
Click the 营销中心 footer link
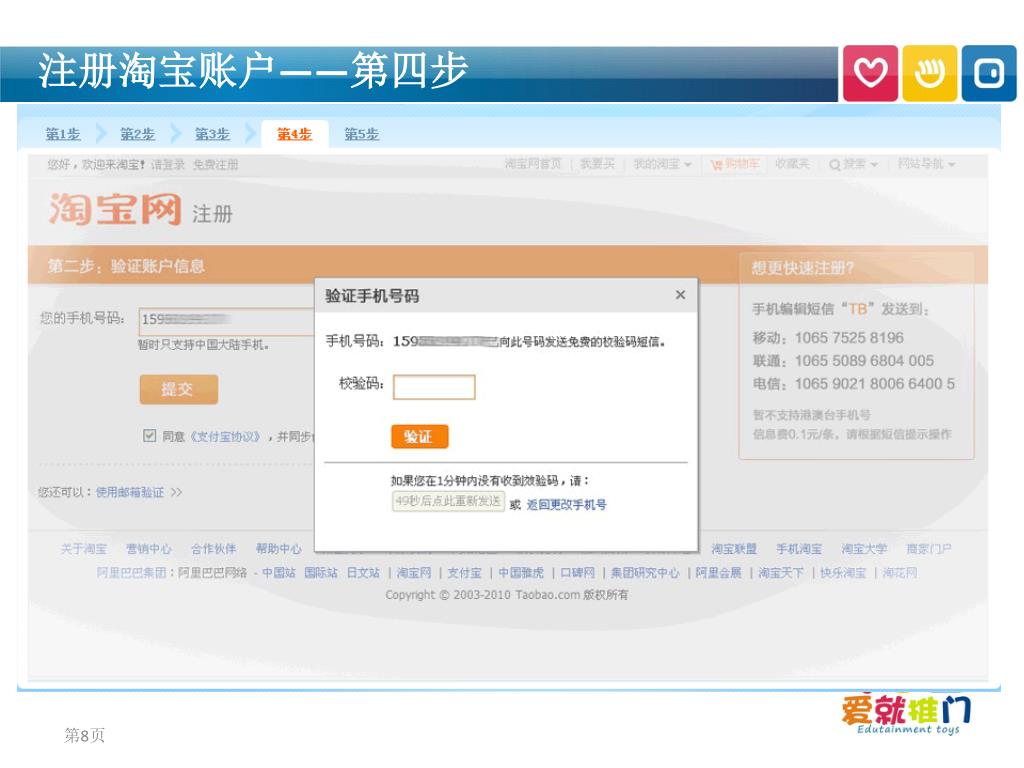(149, 549)
